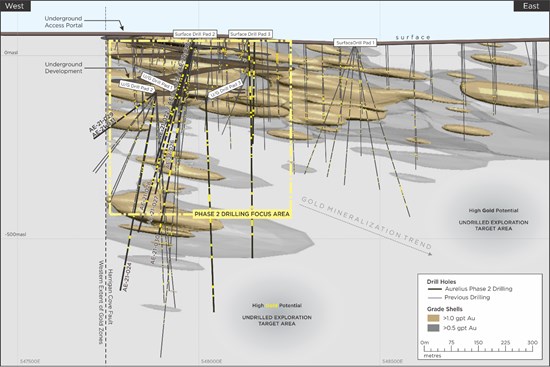Image resolution: width=550 pixels, height=367 pixels.
Task: Click the Previous Drilling legend entry
Action: click(x=467, y=298)
